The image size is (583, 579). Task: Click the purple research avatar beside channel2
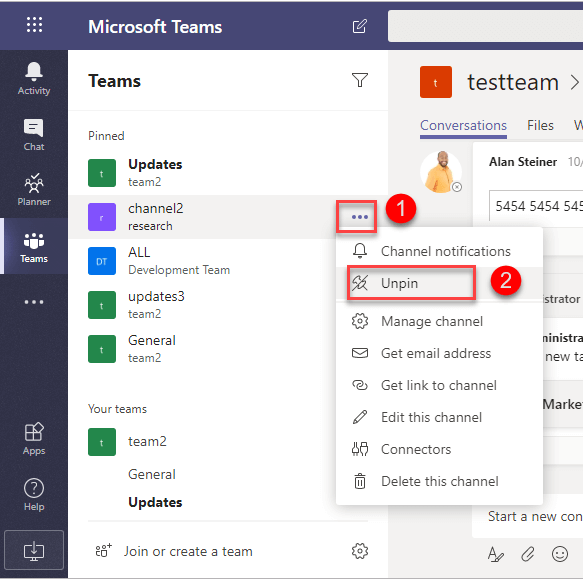tap(102, 217)
